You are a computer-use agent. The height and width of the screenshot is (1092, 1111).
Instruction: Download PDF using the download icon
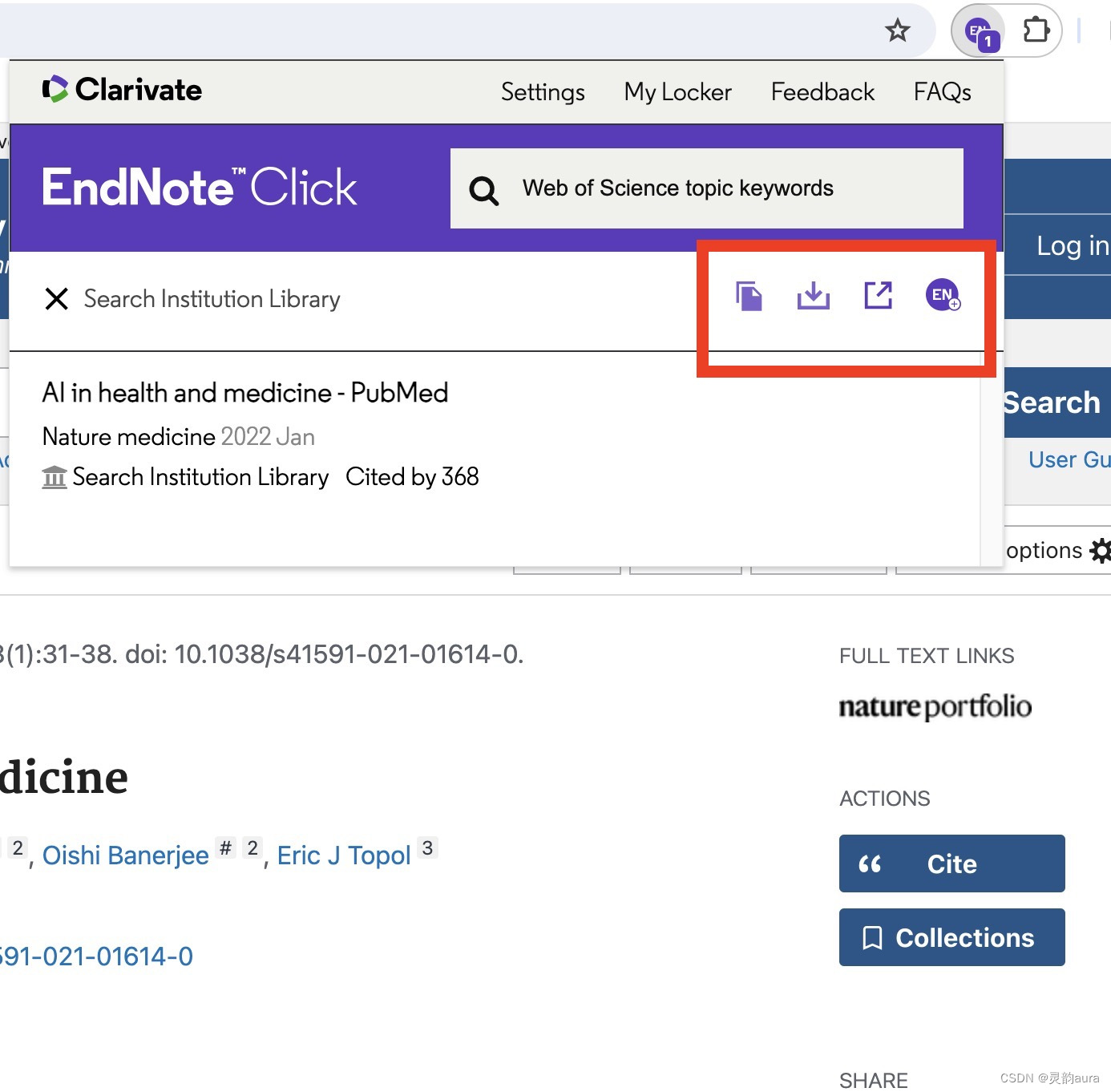813,295
